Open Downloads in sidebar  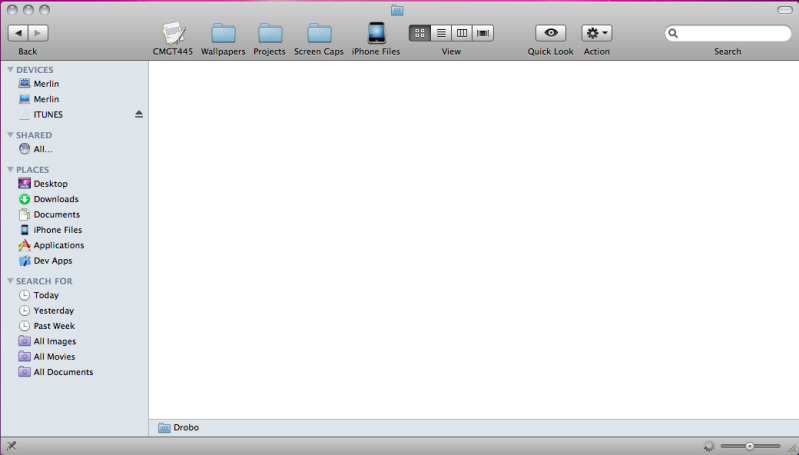coord(74,199)
